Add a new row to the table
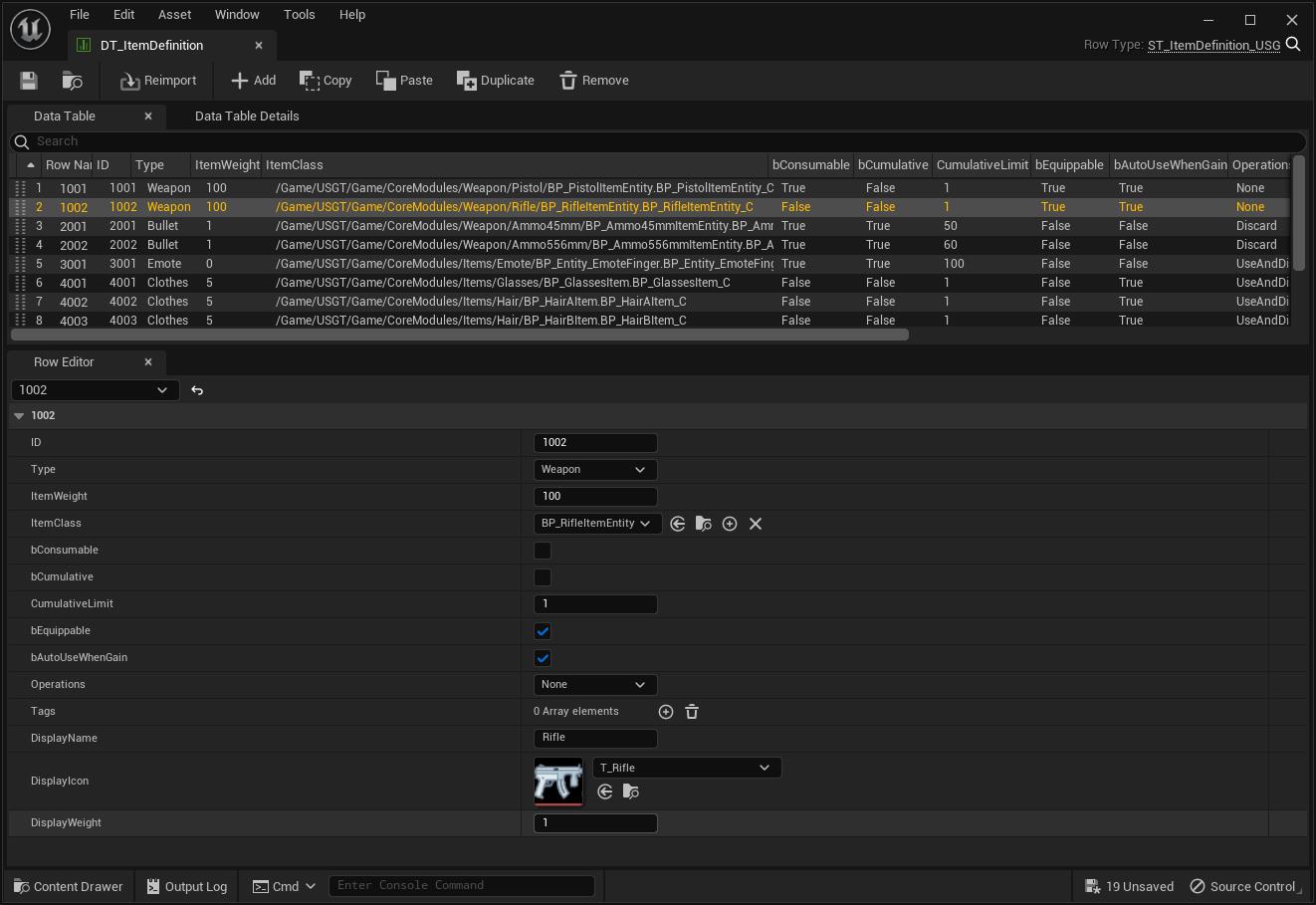Screen dimensions: 1316x905 (254, 81)
